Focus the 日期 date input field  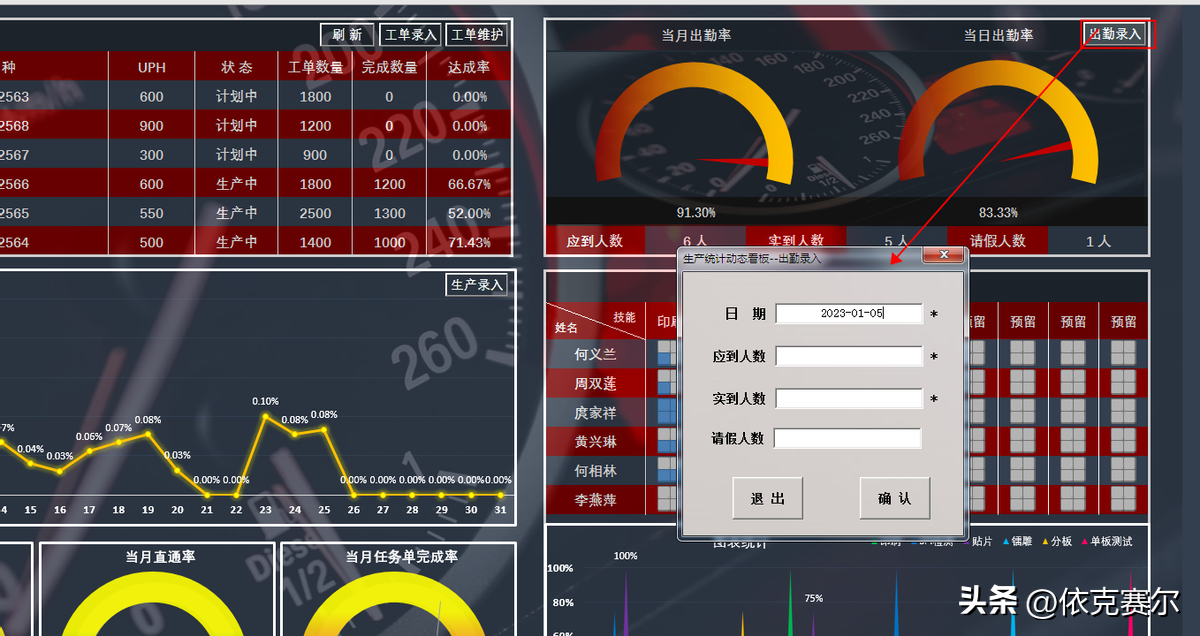point(849,313)
